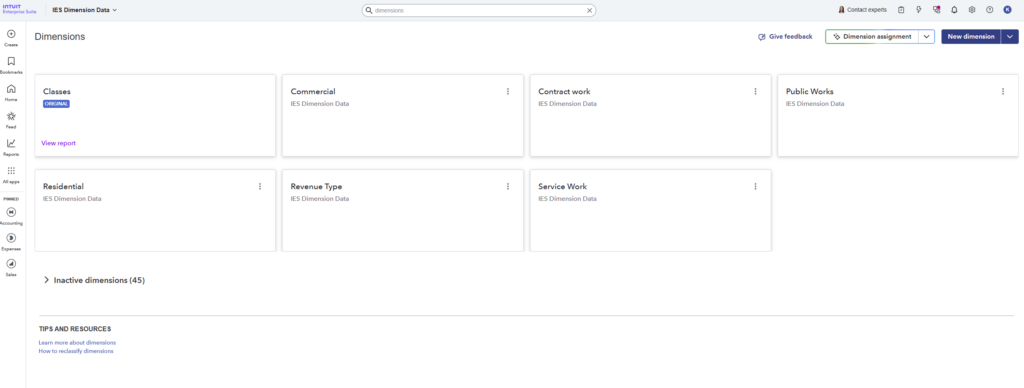Open the Commercial dimension card
Screen dimensions: 1024x388
pyautogui.click(x=402, y=115)
